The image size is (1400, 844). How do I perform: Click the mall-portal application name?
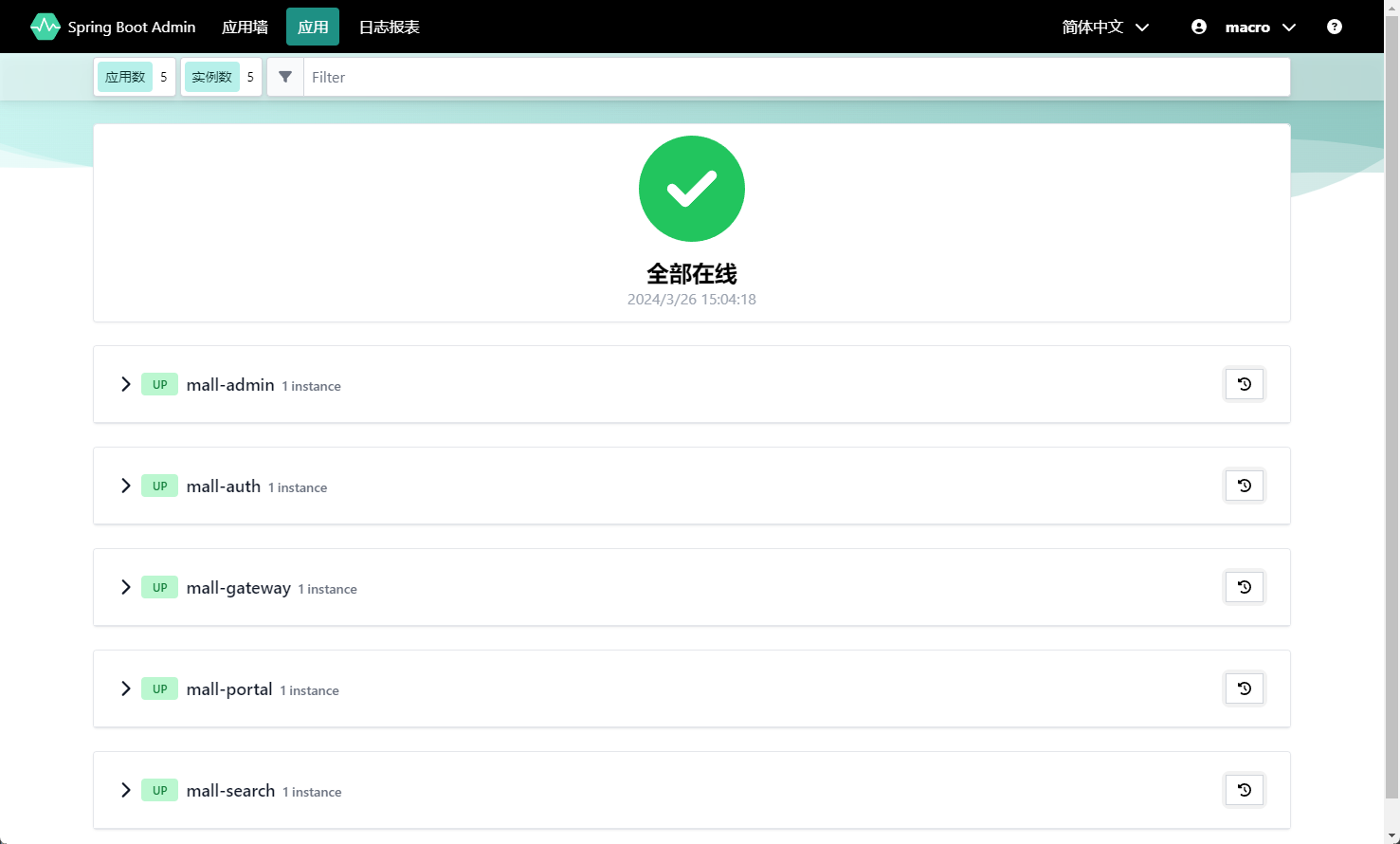(229, 689)
